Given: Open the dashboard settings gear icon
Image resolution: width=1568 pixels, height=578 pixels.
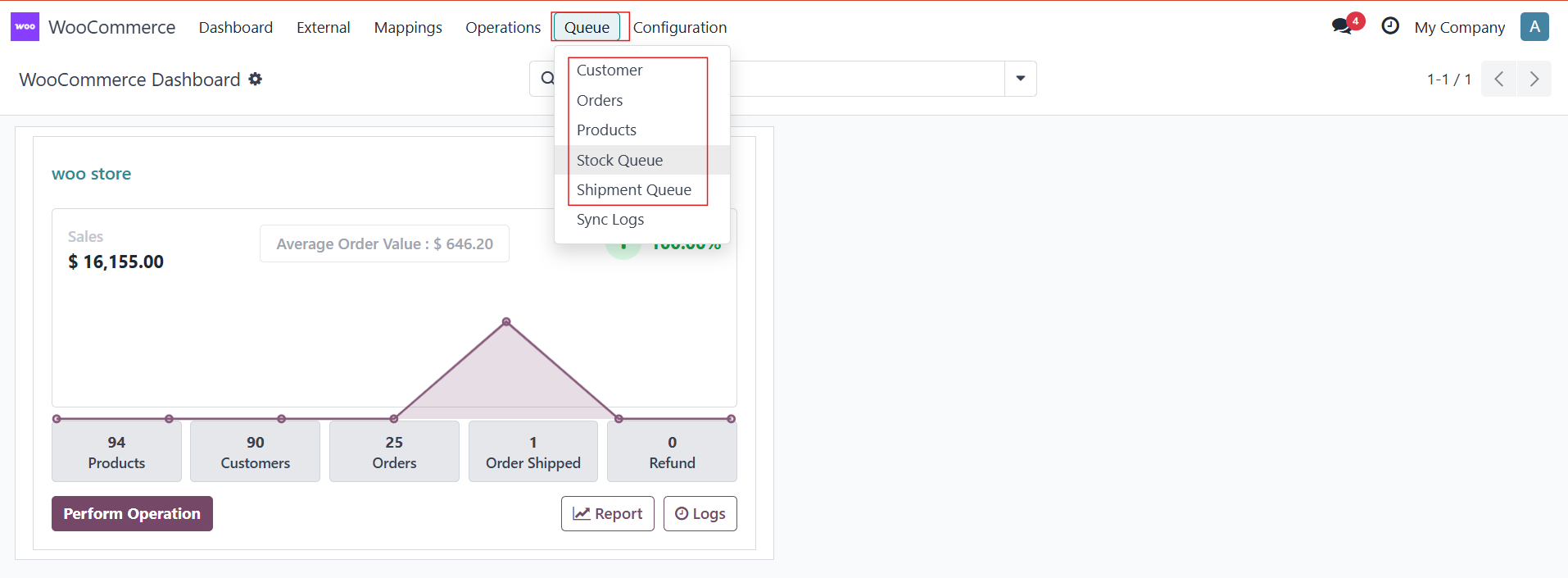Looking at the screenshot, I should 256,79.
